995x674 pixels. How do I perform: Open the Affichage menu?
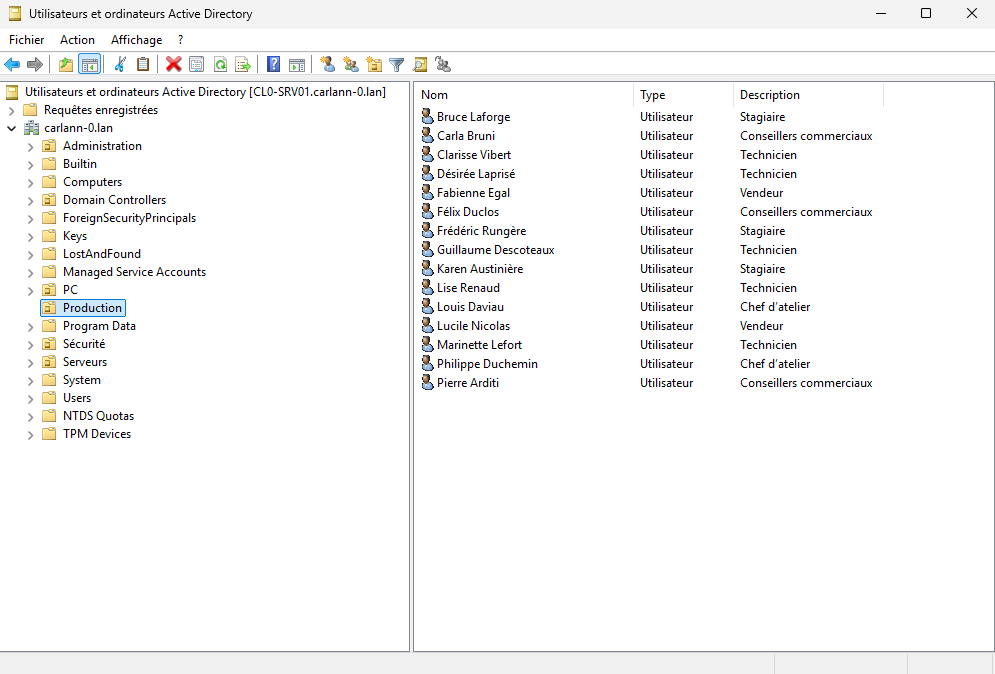click(136, 40)
